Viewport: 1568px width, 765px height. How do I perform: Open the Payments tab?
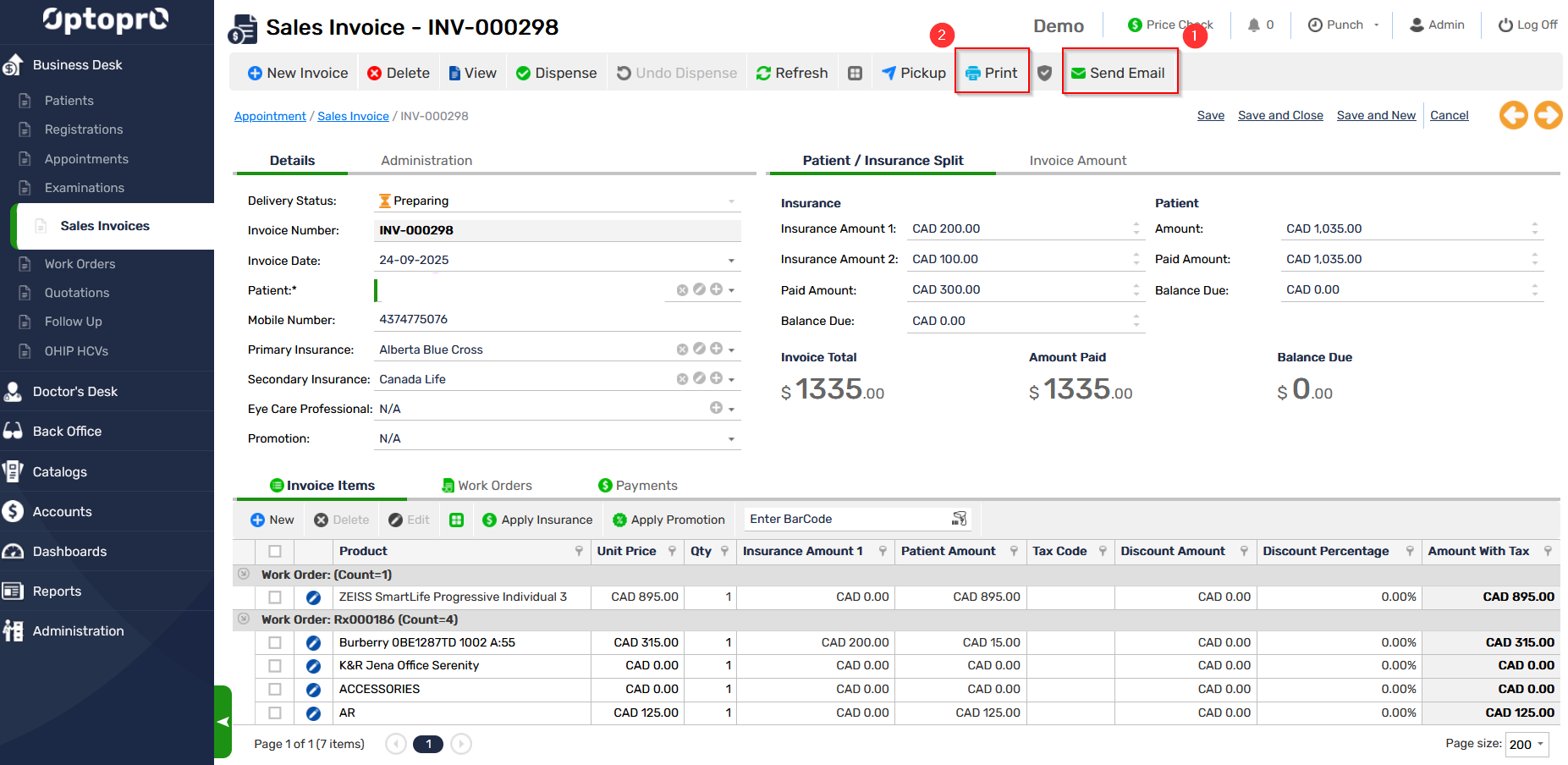coord(637,486)
